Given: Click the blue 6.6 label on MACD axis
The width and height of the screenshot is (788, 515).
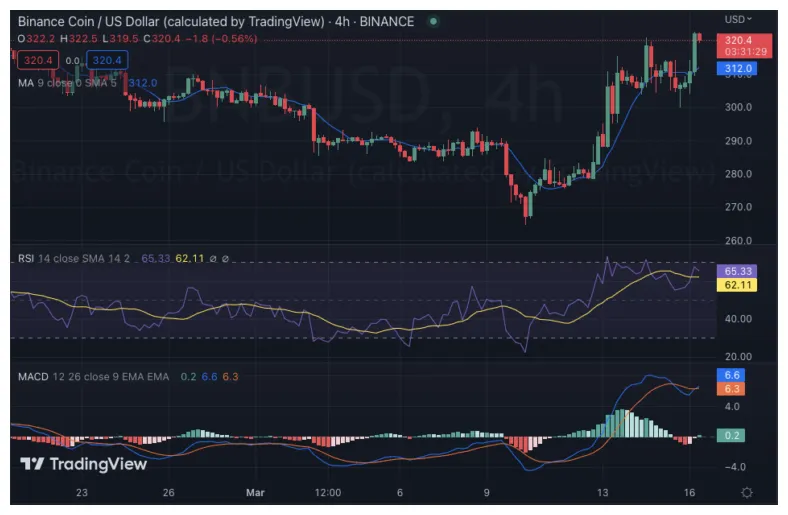Looking at the screenshot, I should [731, 375].
